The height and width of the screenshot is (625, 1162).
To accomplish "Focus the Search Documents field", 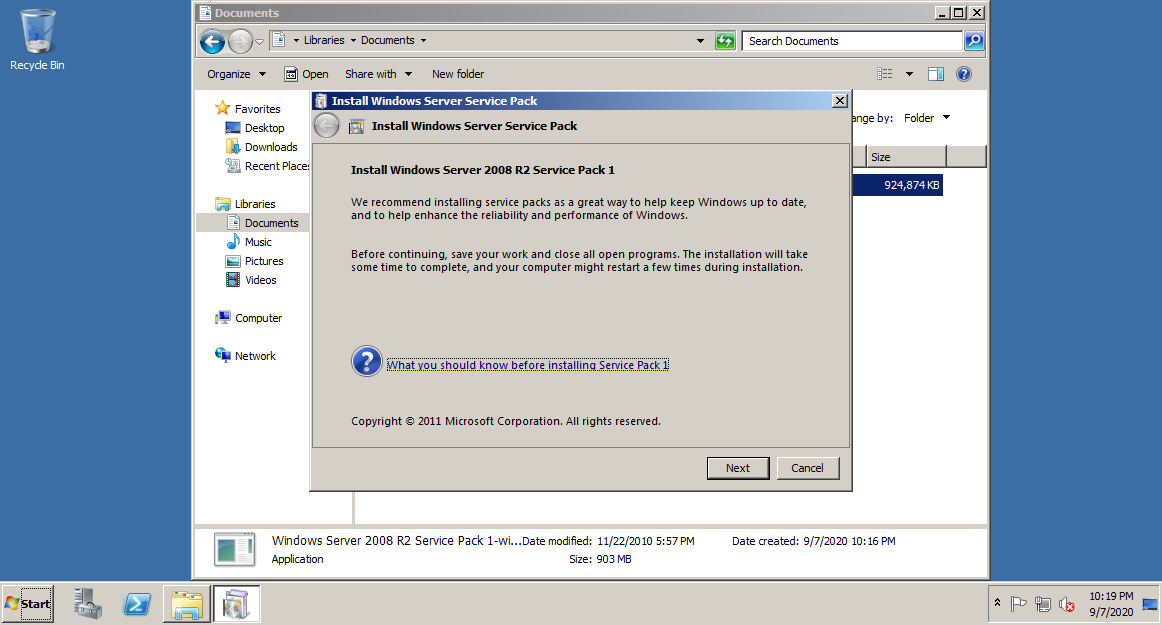I will (x=852, y=41).
